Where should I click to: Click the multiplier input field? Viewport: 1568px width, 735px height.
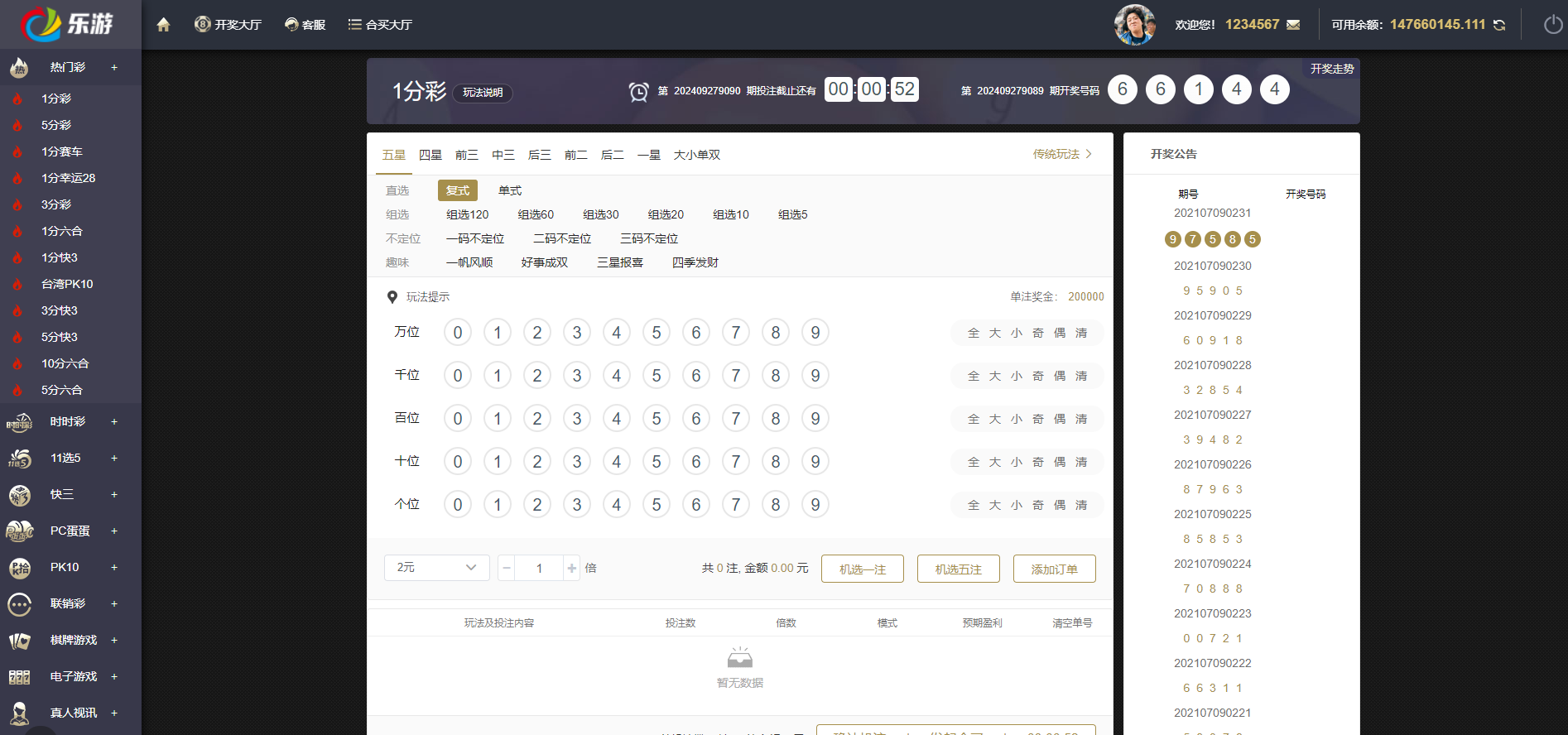click(x=539, y=568)
